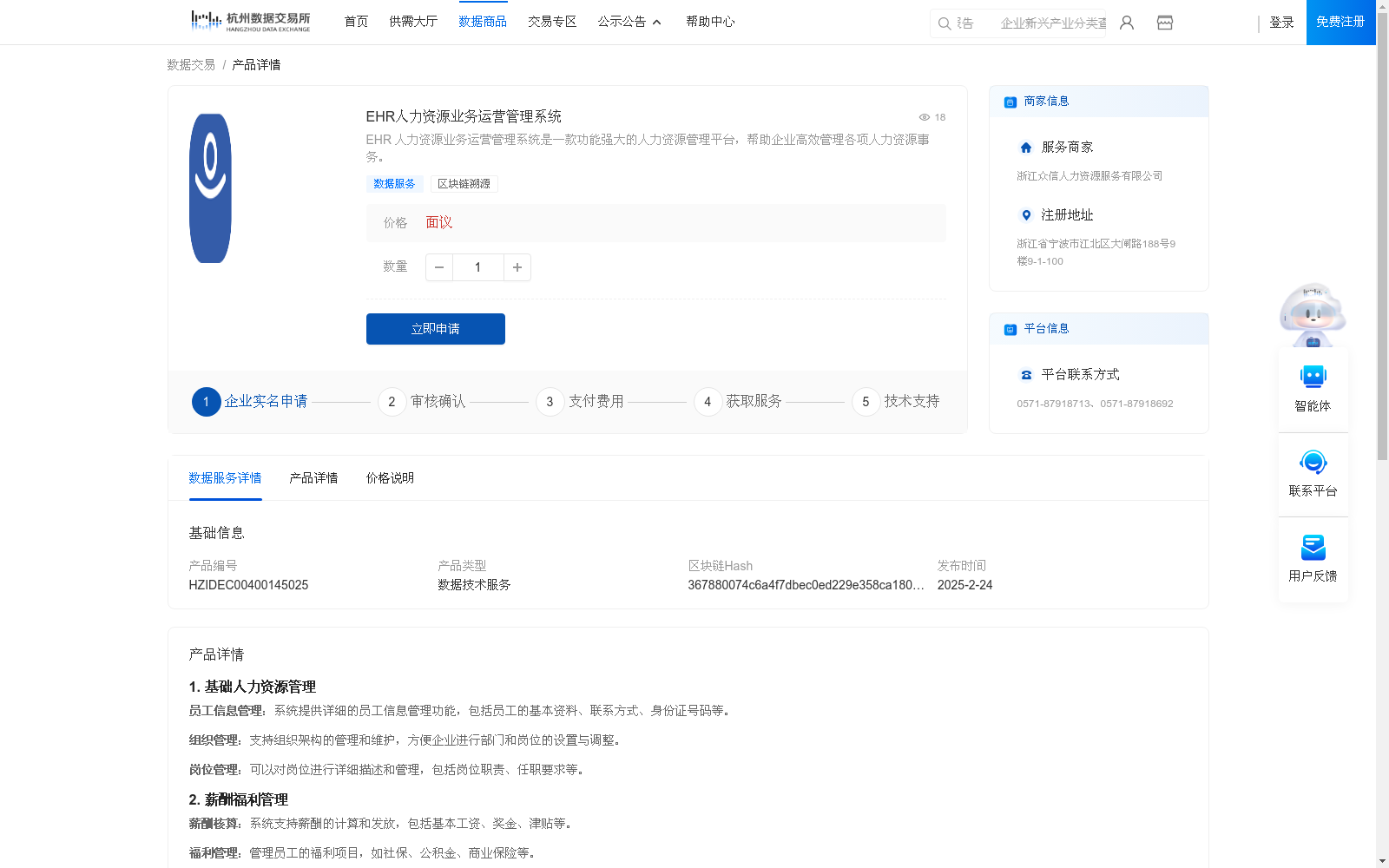Switch to the 价格说明 tab
The image size is (1389, 868).
[x=390, y=478]
